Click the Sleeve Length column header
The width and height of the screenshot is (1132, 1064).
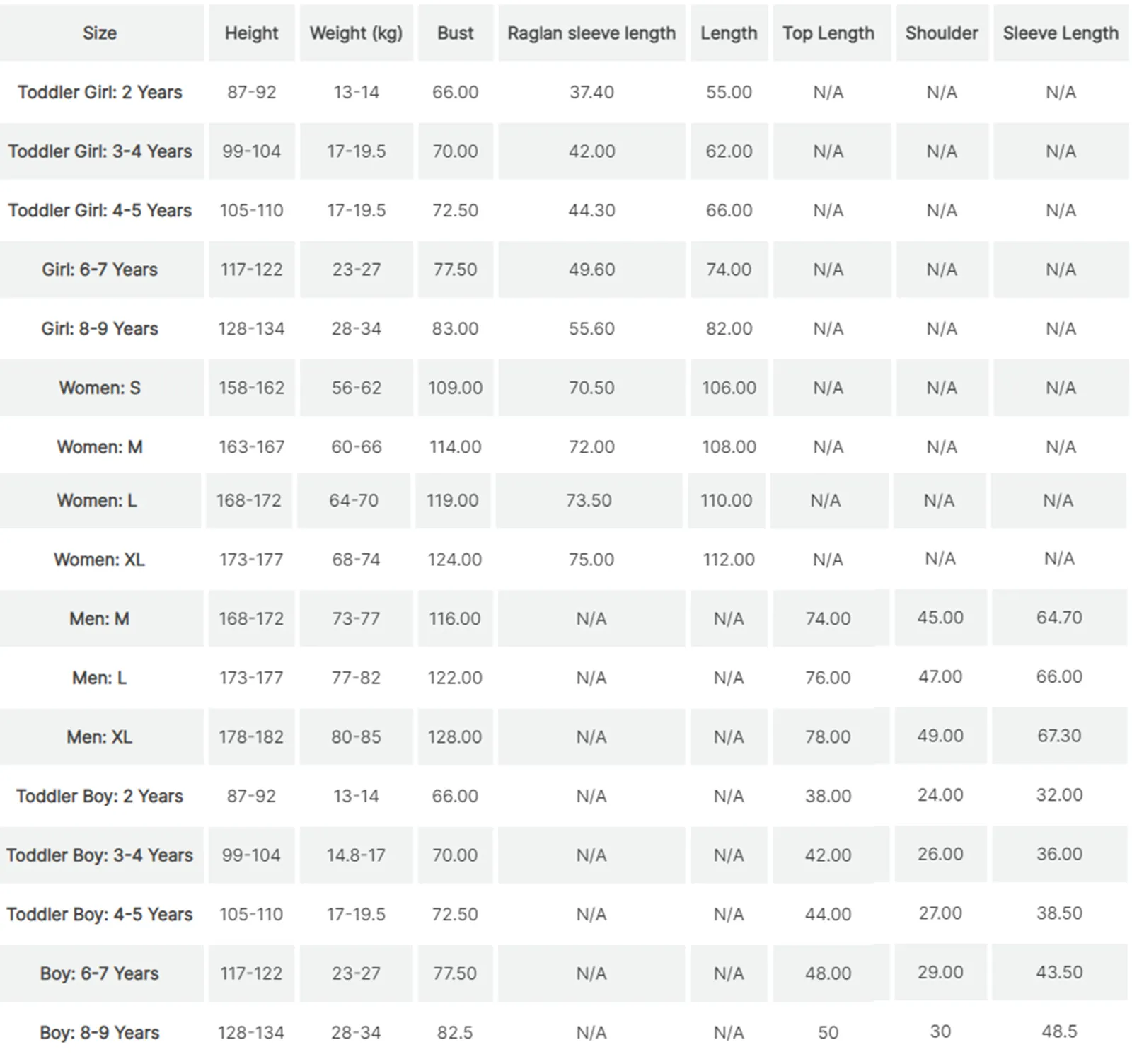(x=1061, y=33)
